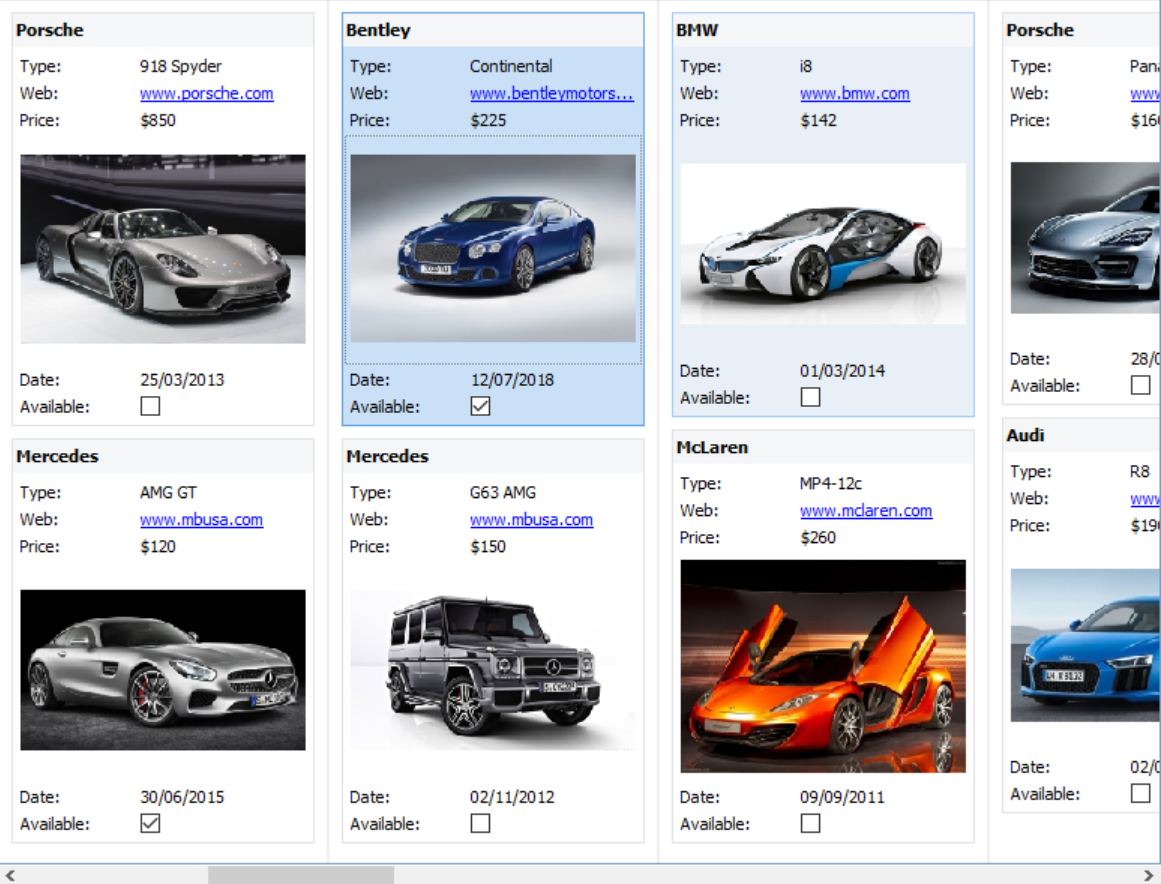Click the $850 price value

(x=158, y=120)
